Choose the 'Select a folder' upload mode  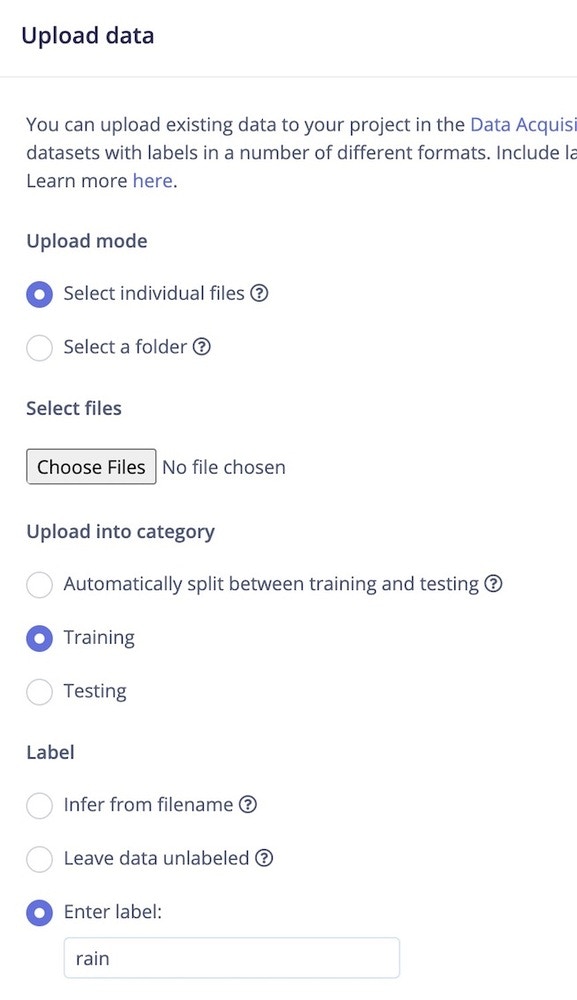coord(40,348)
